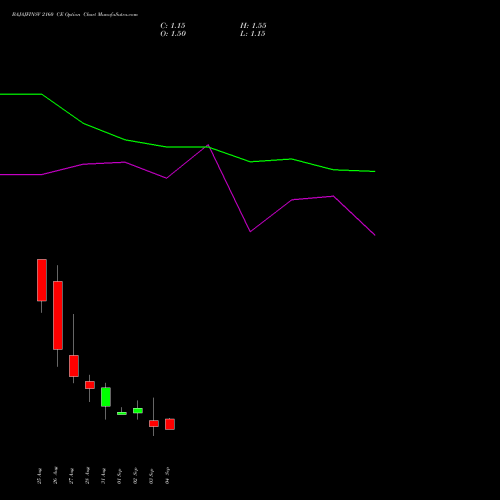
Task: Click the green candlestick for 02 Sep
Action: tap(138, 411)
